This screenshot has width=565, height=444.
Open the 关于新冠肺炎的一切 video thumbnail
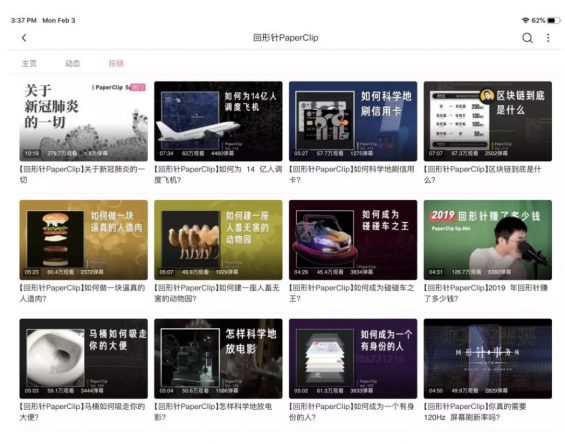tap(84, 121)
